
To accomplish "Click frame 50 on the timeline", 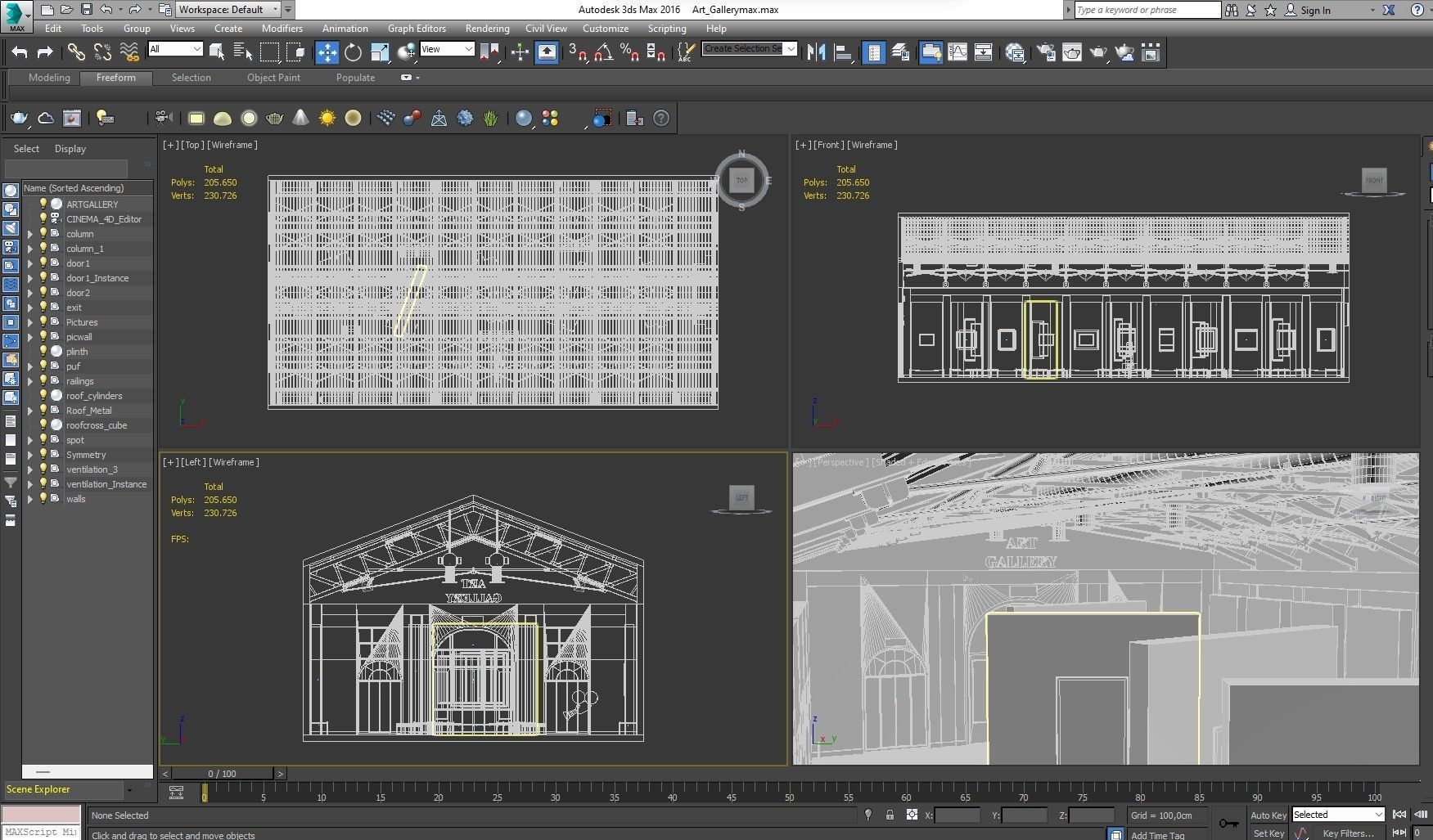I will tap(789, 793).
